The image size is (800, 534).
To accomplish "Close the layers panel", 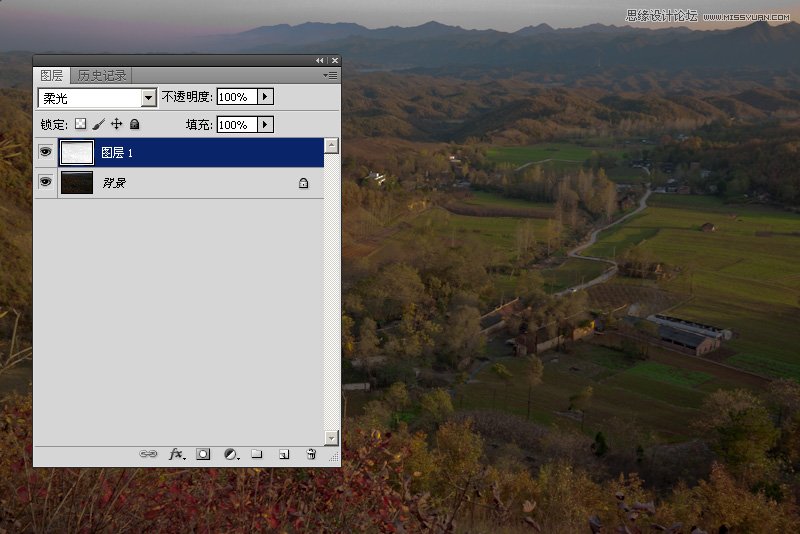I will [x=335, y=60].
